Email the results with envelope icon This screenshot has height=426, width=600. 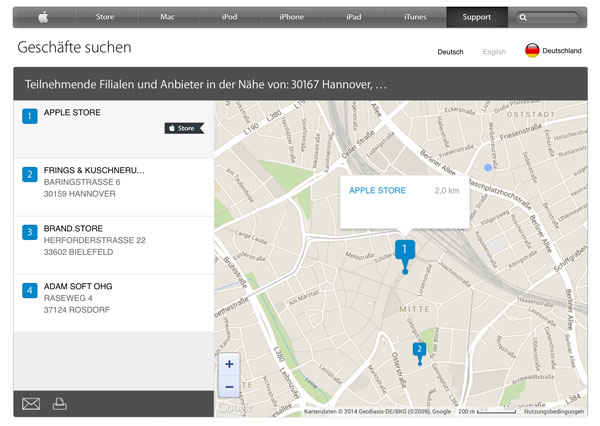[31, 404]
